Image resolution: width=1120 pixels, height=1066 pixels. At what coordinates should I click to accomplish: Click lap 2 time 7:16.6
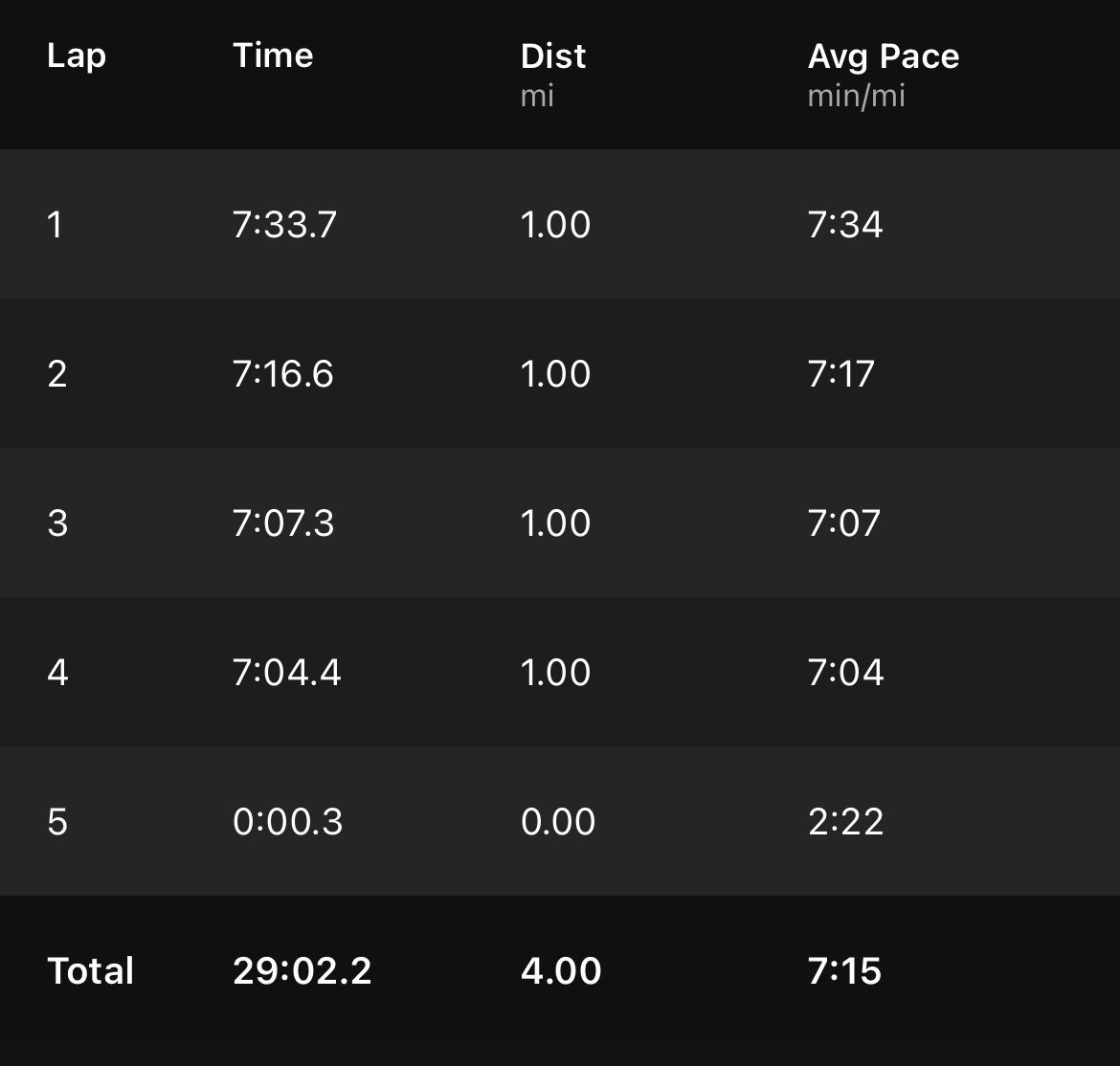[x=282, y=374]
